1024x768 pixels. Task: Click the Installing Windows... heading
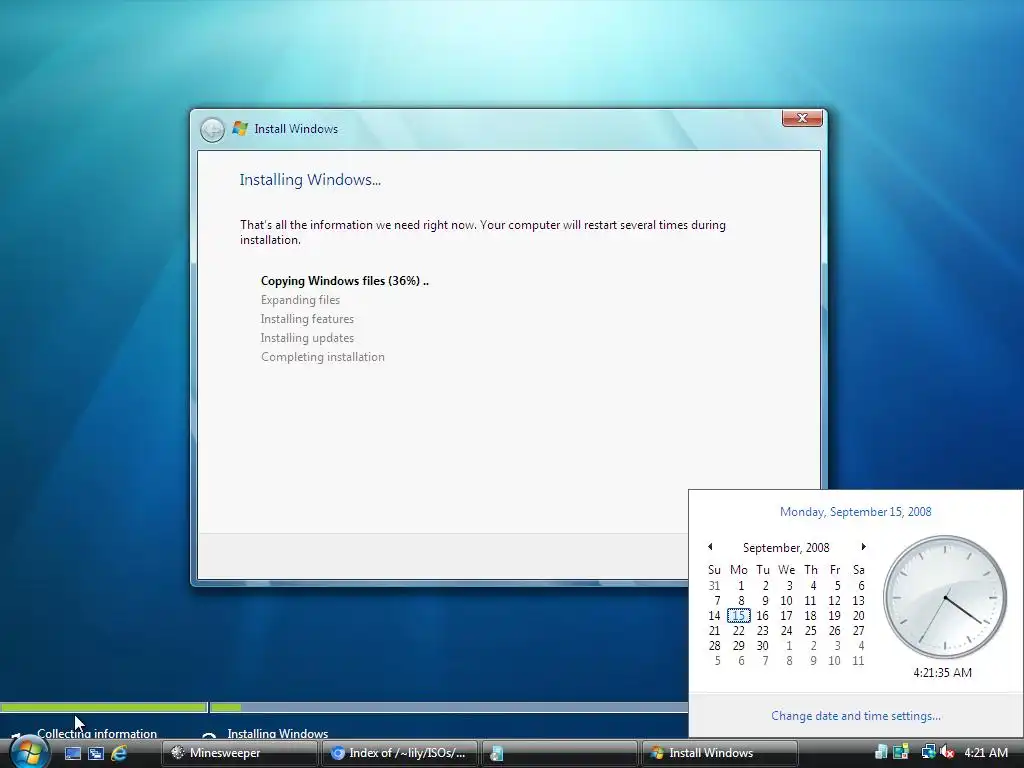click(310, 180)
